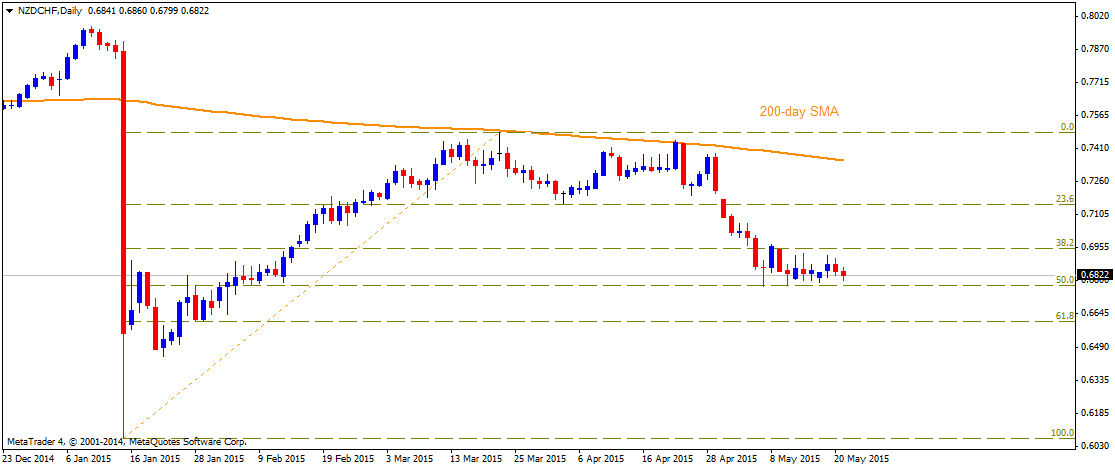Select the Fibonacci 61.8 level label
Image resolution: width=1115 pixels, height=467 pixels.
1065,316
